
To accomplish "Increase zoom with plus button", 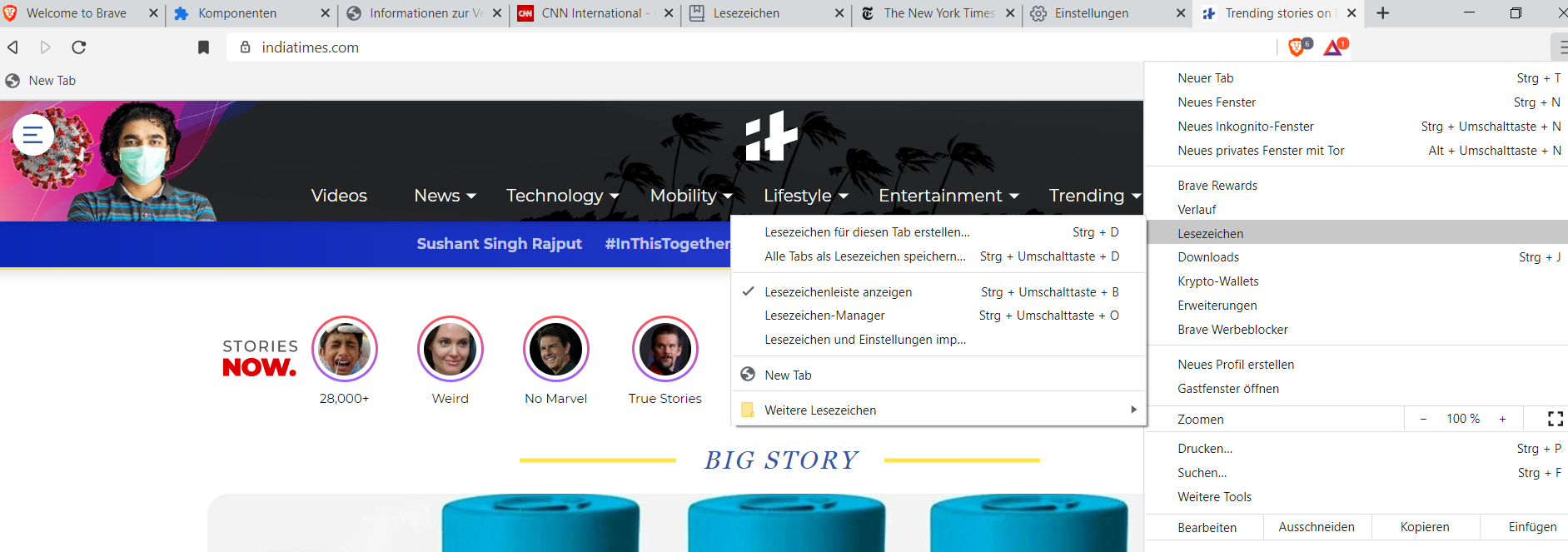I will [x=1502, y=419].
